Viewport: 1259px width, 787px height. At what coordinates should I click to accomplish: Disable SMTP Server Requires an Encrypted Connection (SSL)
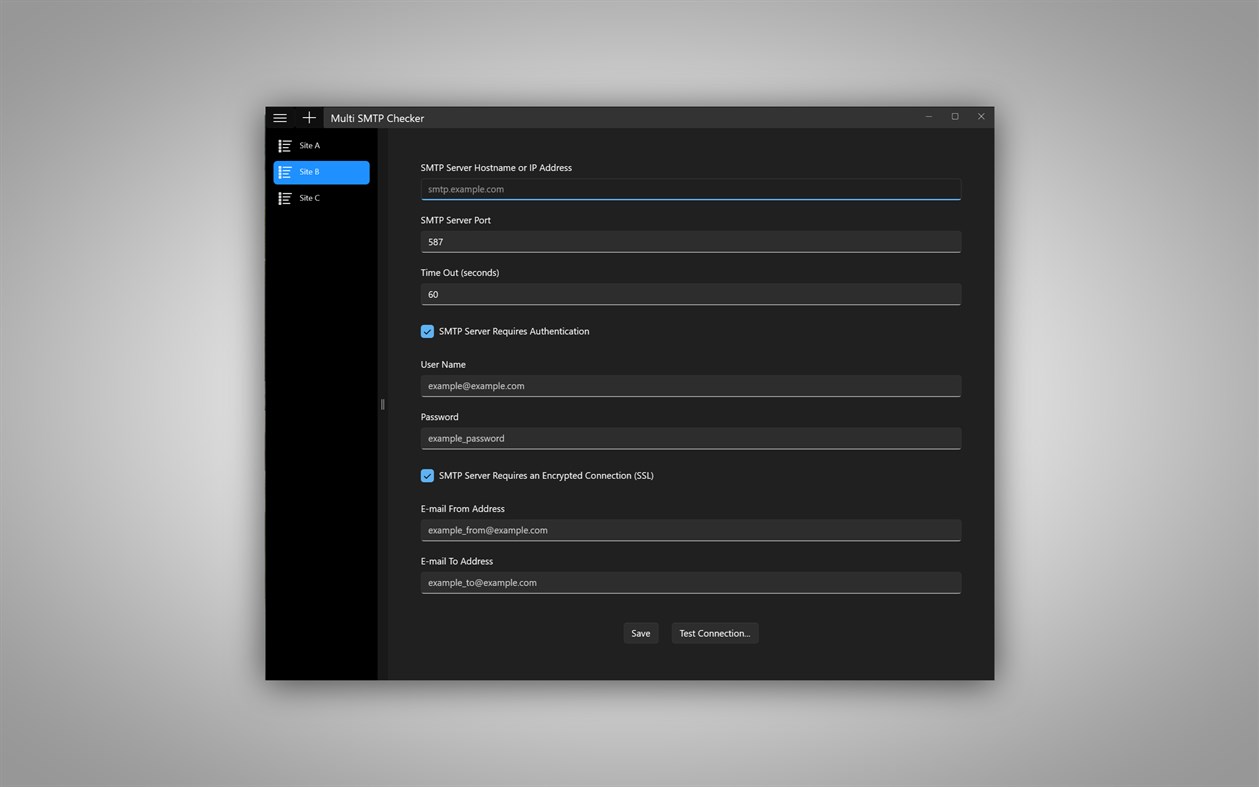click(x=427, y=475)
